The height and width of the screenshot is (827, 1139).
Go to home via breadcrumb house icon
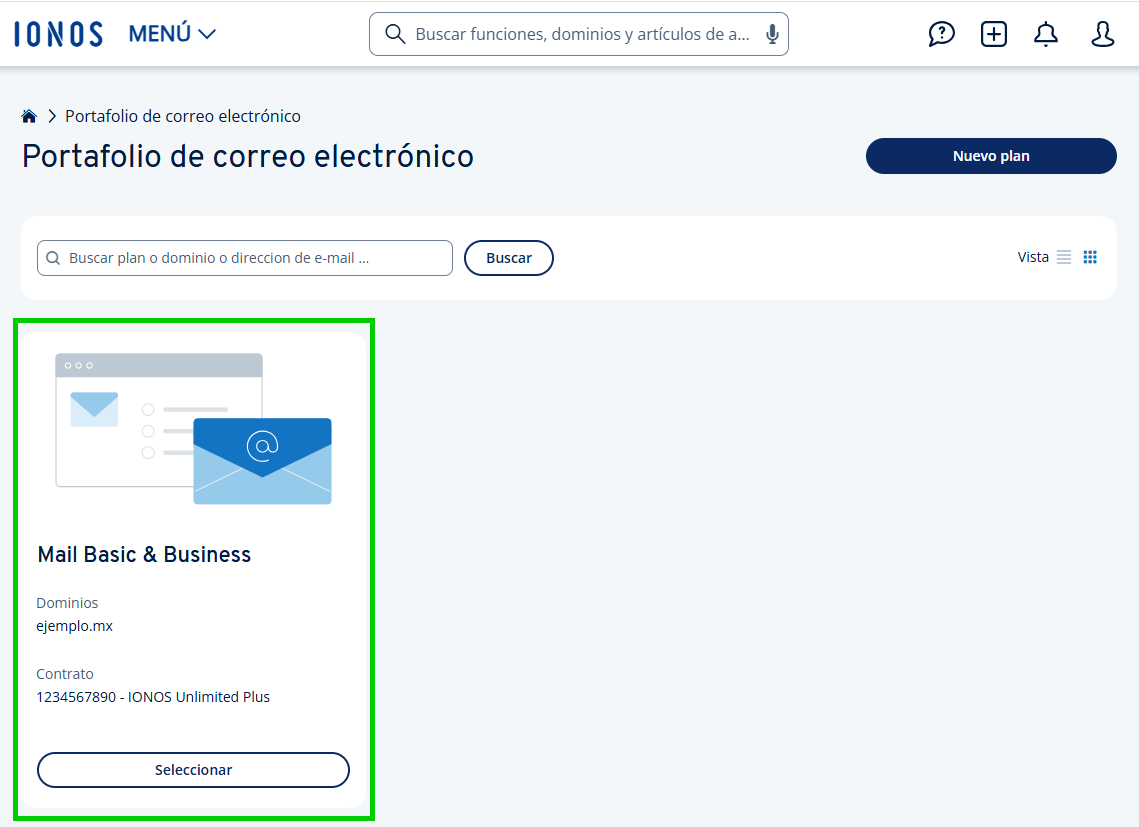click(x=29, y=116)
